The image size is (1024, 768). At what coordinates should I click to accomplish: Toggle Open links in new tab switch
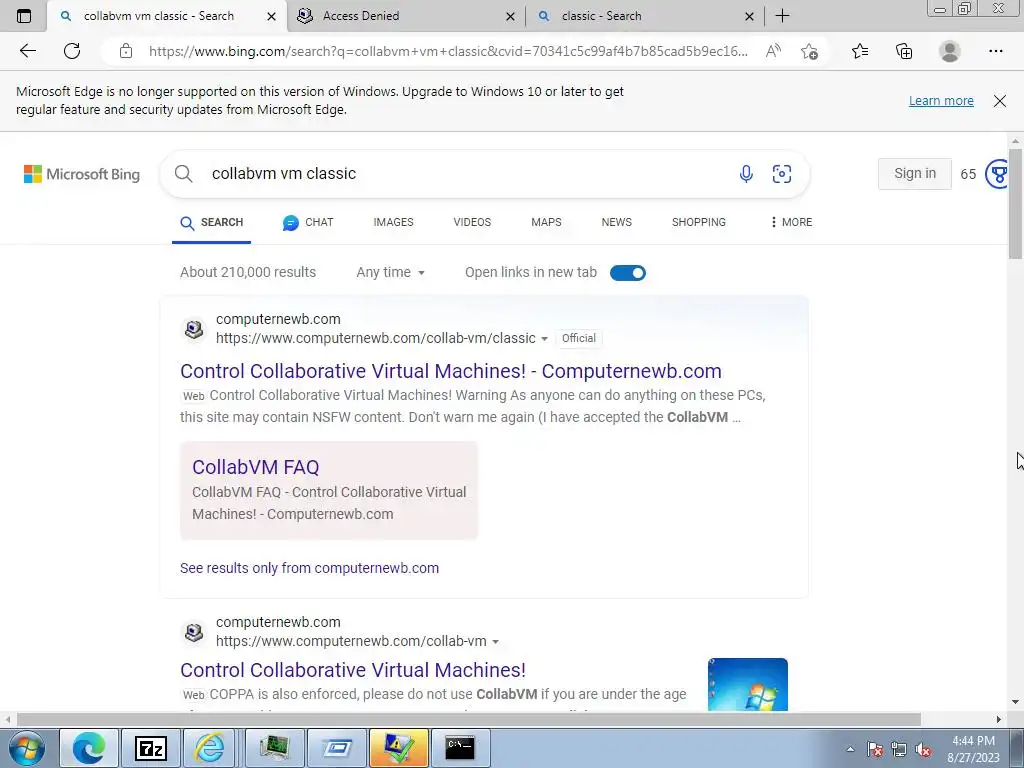[x=628, y=273]
